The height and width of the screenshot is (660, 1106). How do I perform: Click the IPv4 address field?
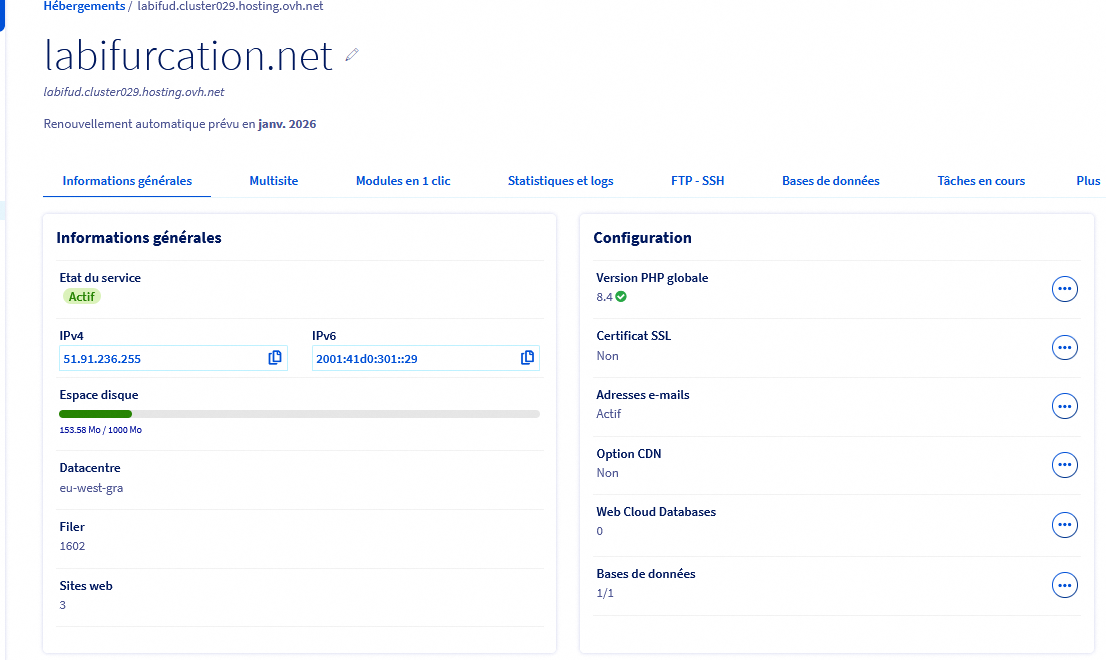[x=160, y=358]
